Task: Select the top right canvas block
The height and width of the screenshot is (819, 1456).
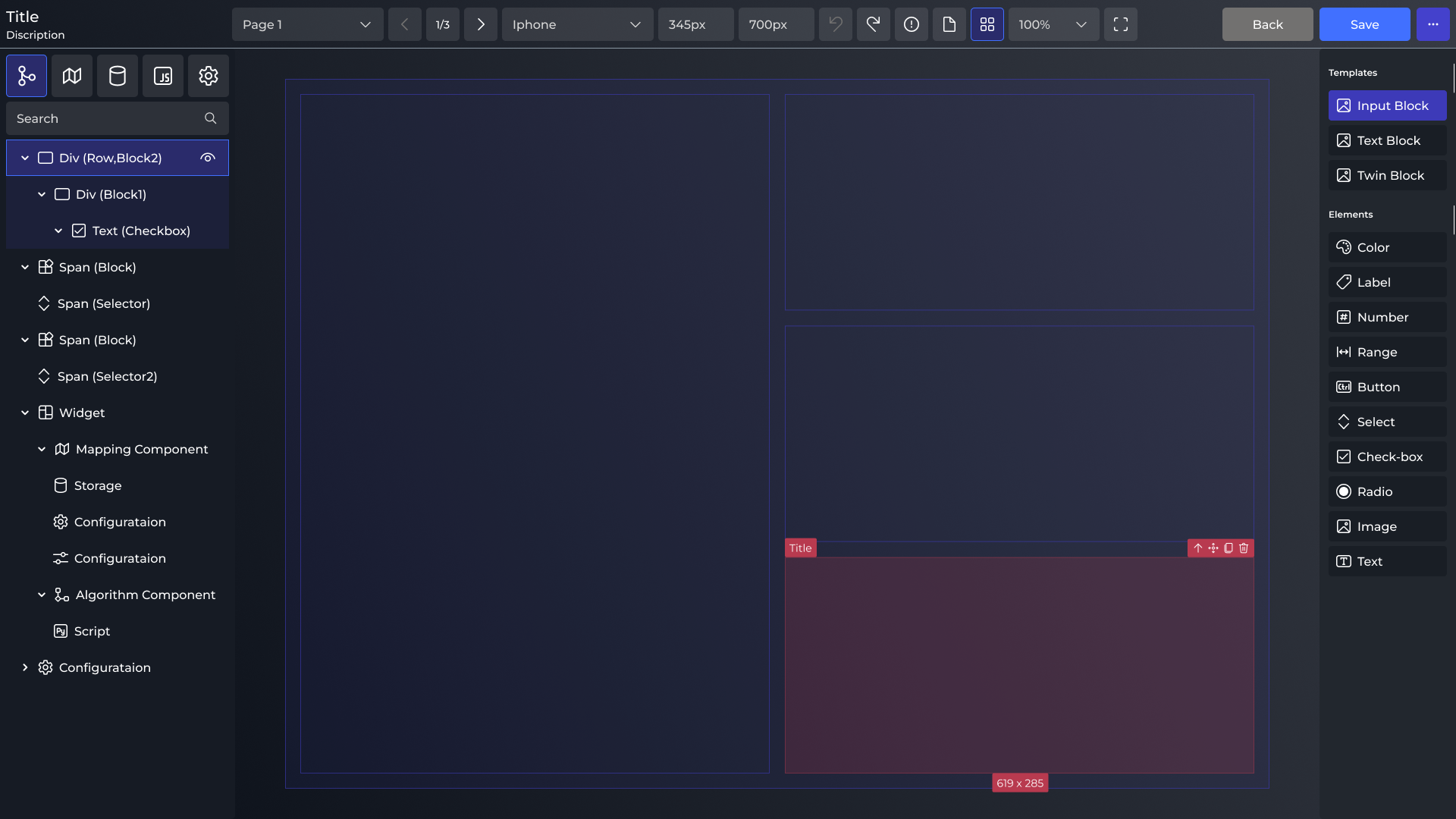Action: (1019, 202)
